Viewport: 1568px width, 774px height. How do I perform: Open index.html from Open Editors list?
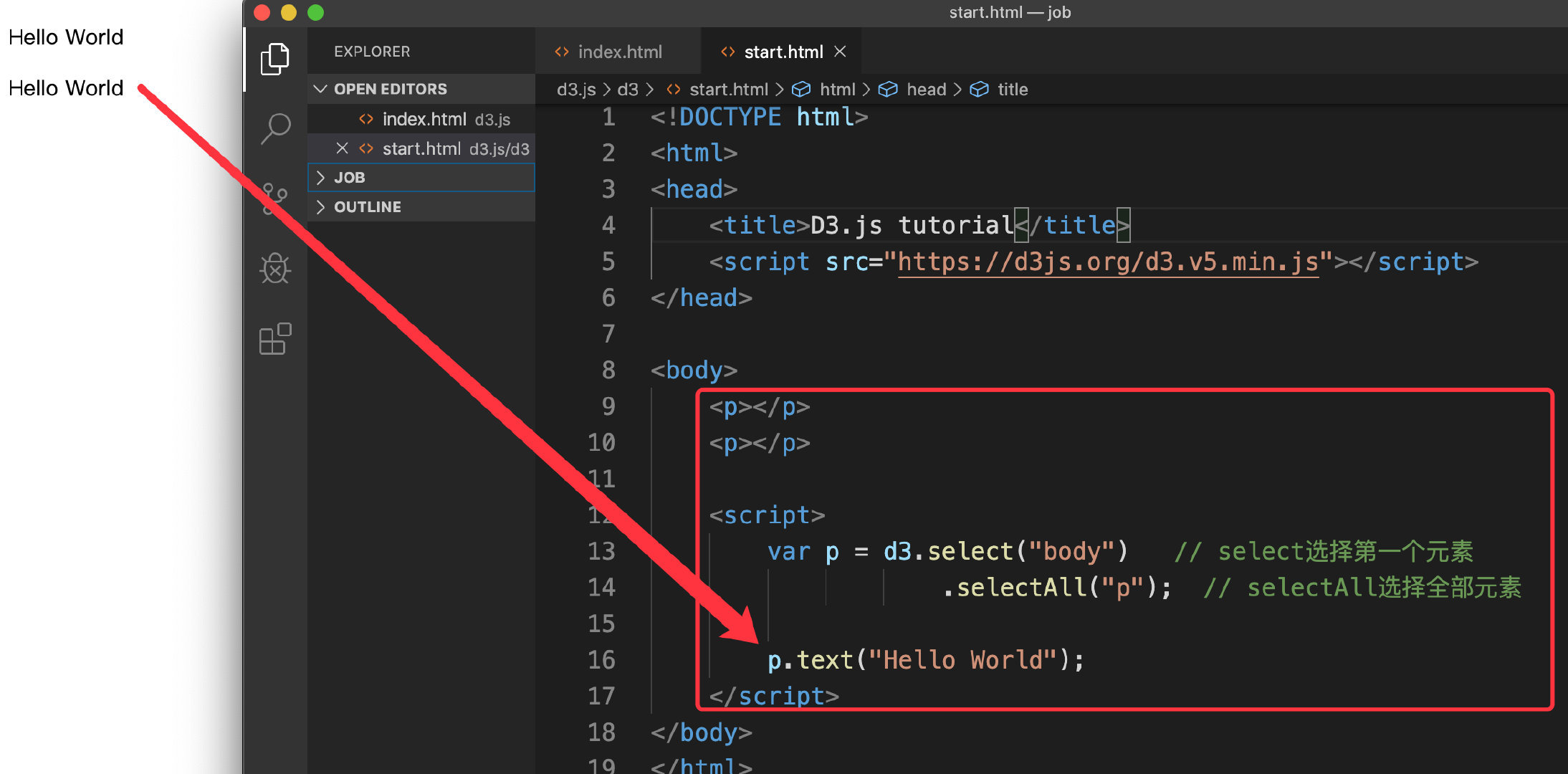click(424, 119)
